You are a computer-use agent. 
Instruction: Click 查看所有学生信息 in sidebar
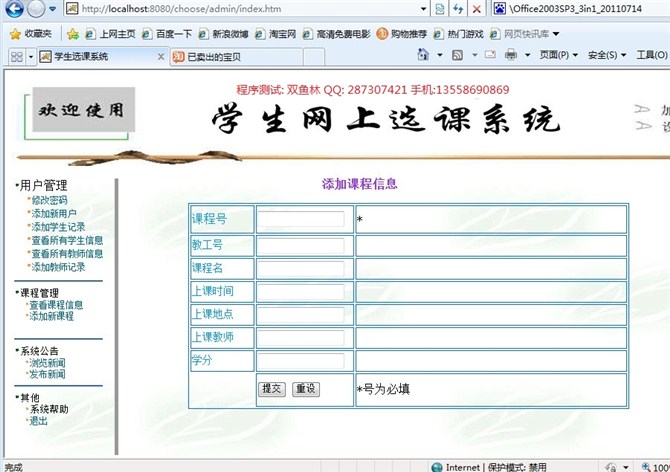pos(67,240)
